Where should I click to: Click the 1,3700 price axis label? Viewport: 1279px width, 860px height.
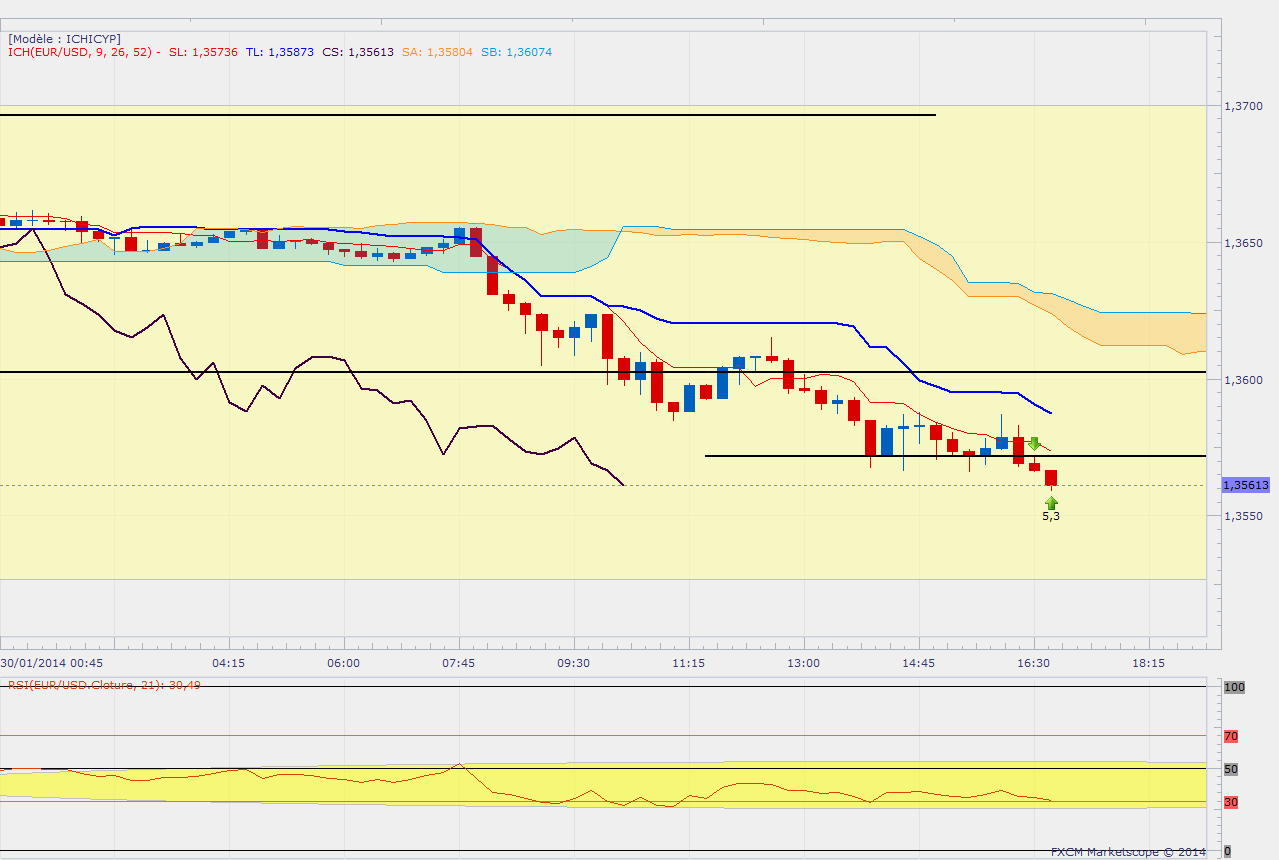1244,106
